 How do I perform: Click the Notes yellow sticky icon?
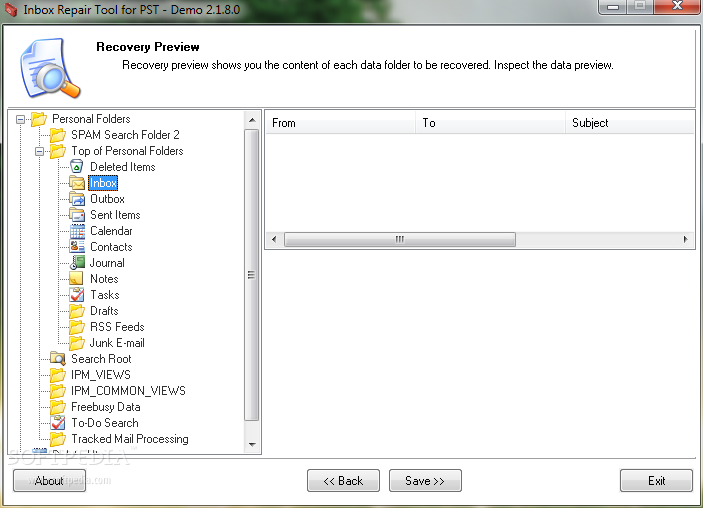pyautogui.click(x=76, y=278)
